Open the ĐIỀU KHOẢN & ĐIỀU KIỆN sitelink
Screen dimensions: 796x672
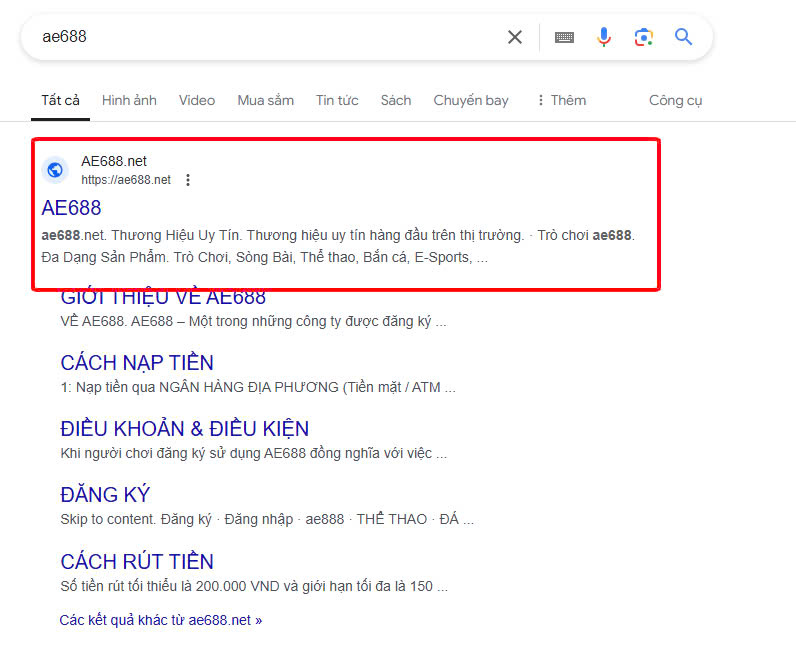click(x=184, y=429)
